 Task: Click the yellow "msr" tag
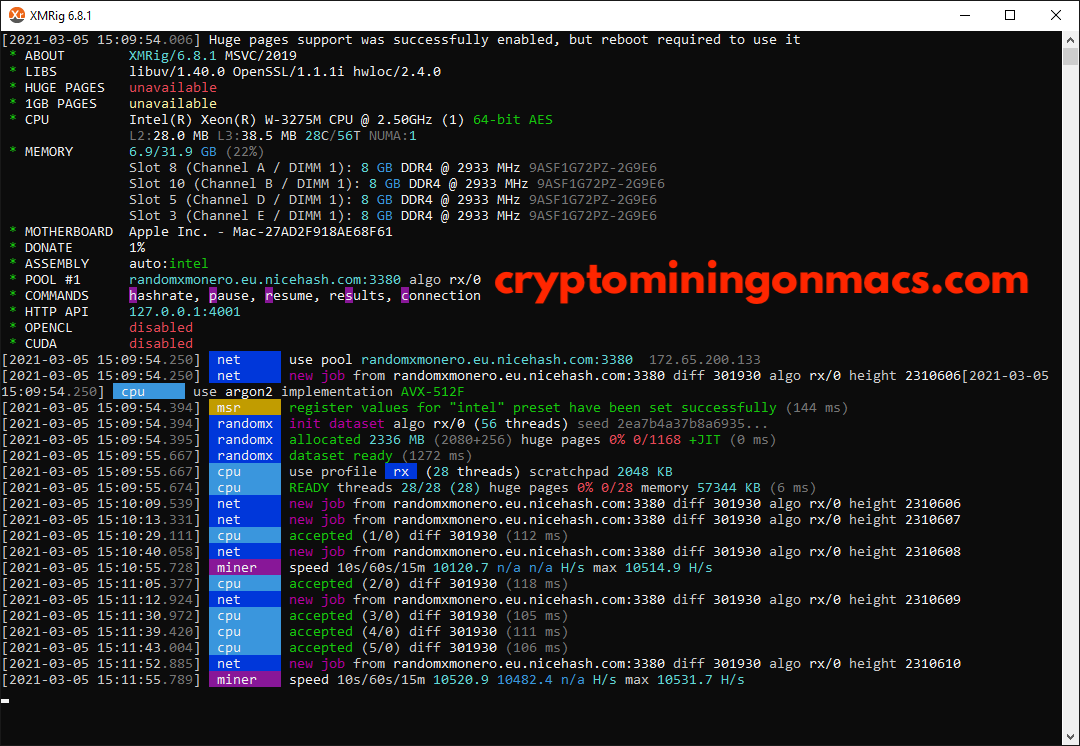coord(245,408)
